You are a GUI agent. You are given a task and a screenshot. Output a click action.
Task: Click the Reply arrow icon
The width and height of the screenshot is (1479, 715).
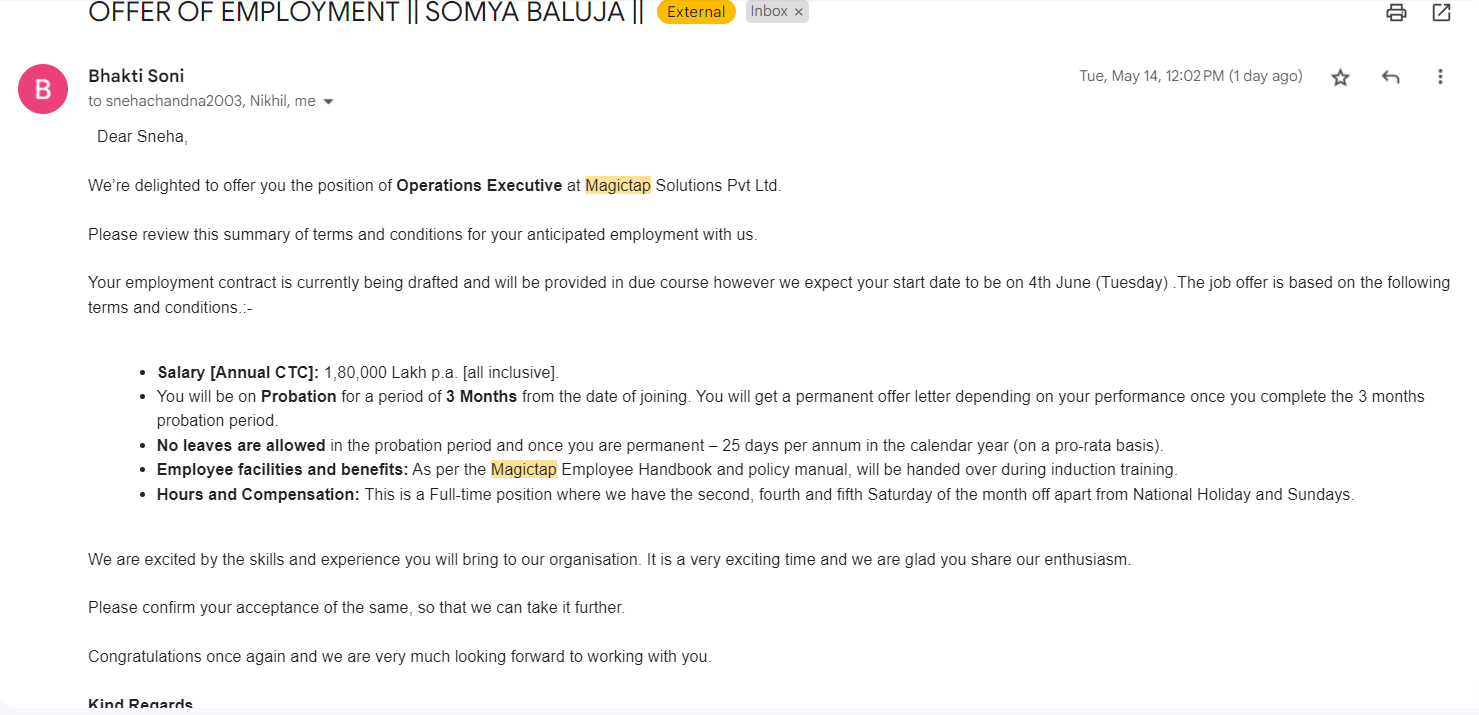pos(1390,77)
